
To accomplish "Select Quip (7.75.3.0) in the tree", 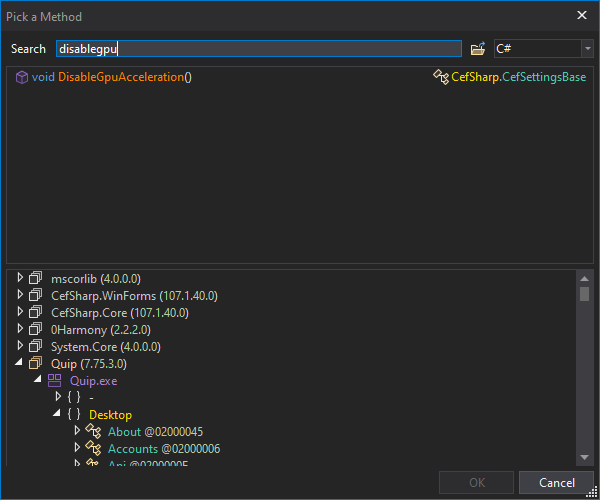I will [89, 364].
